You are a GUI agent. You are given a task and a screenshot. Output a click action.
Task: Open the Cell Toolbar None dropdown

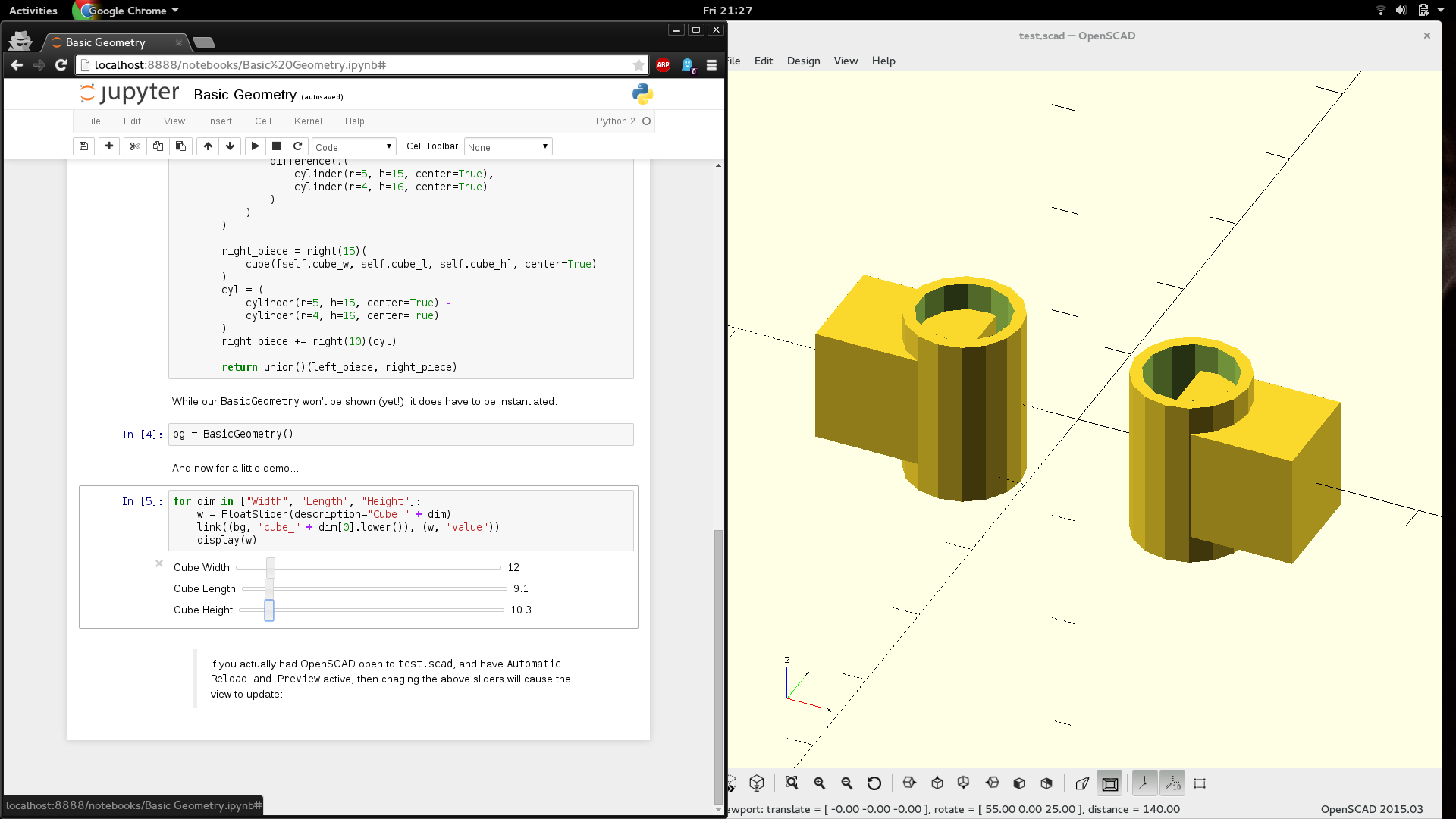tap(507, 147)
